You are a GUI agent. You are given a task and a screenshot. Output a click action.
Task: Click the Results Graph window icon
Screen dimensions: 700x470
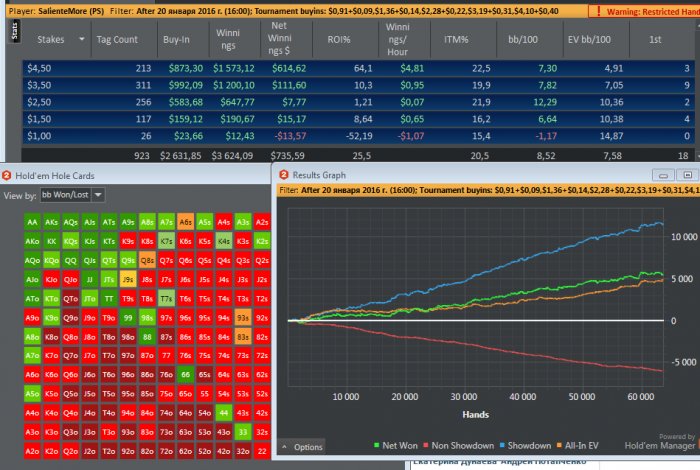(x=283, y=175)
